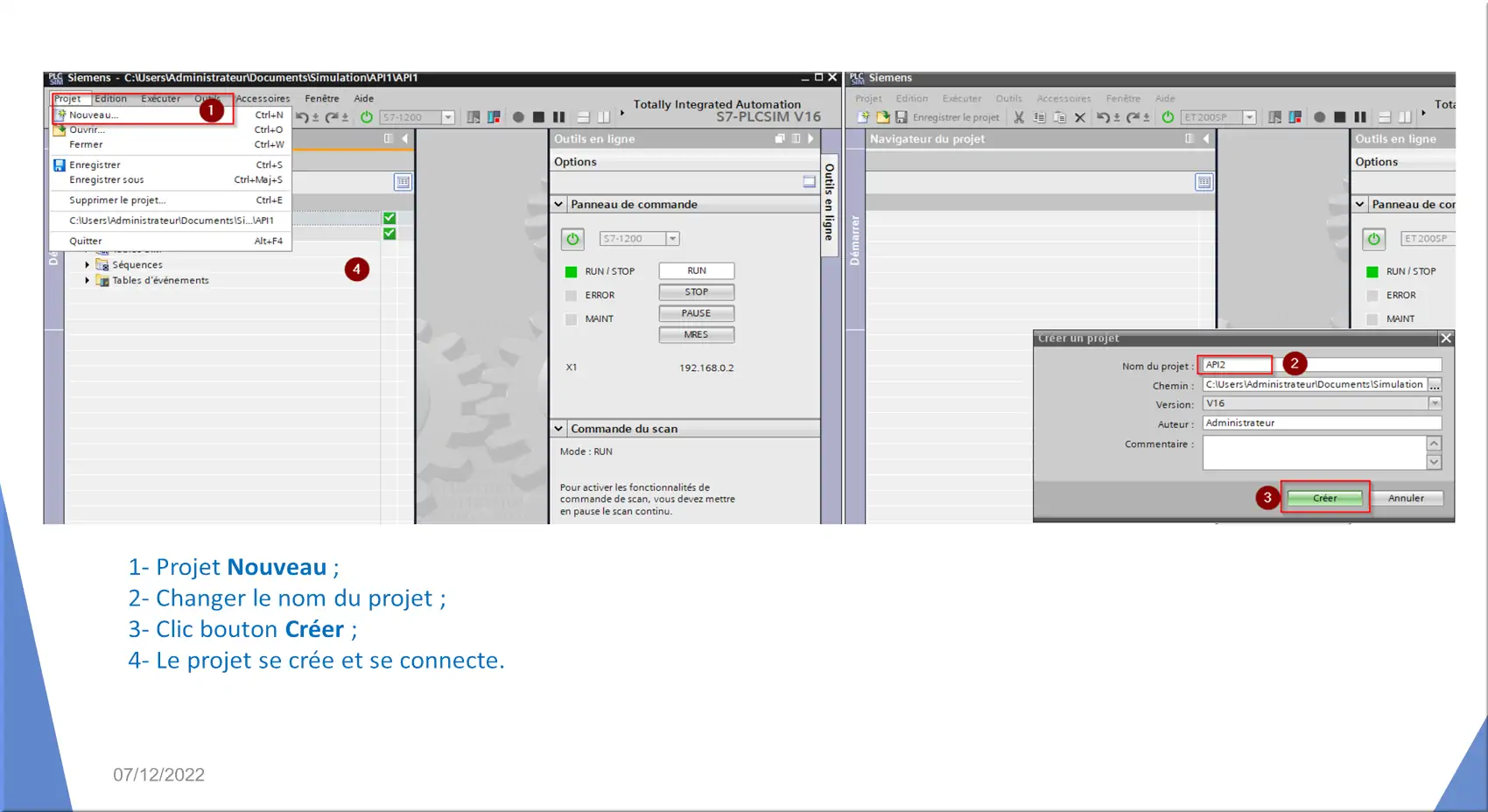Click pause icon in right Siemens toolbar

pyautogui.click(x=1359, y=117)
